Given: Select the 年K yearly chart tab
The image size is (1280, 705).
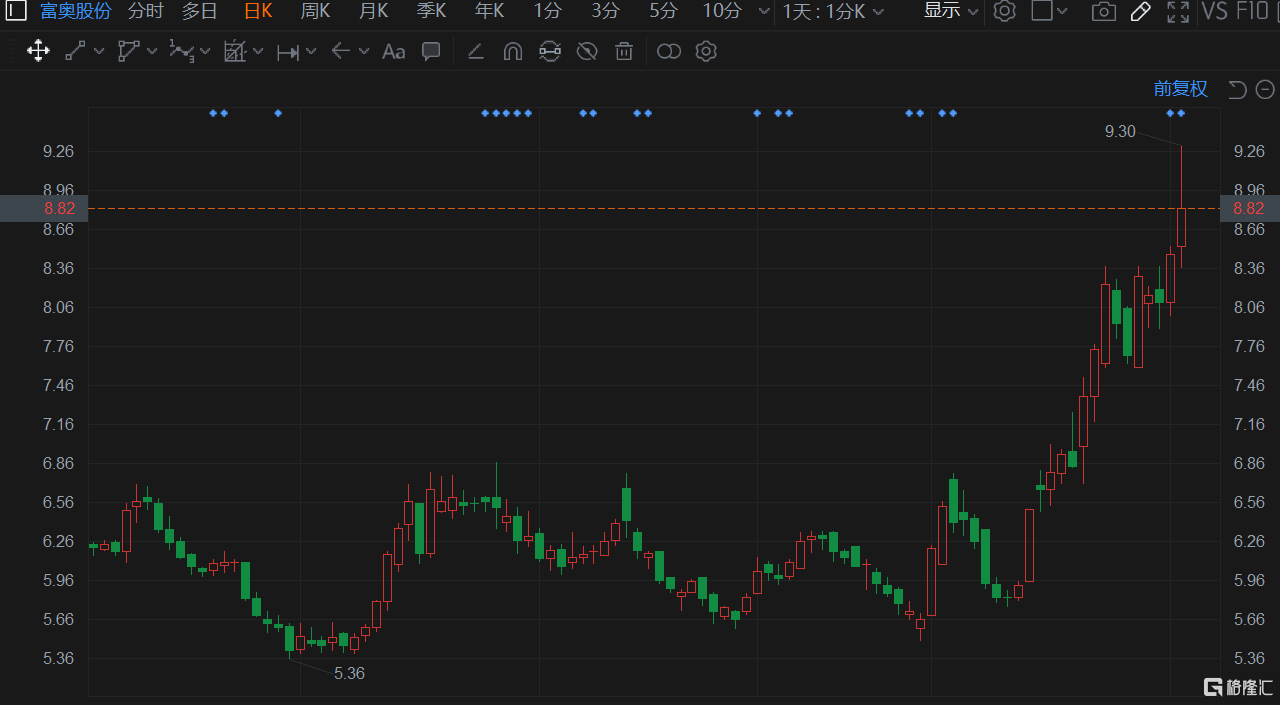Looking at the screenshot, I should [x=489, y=11].
